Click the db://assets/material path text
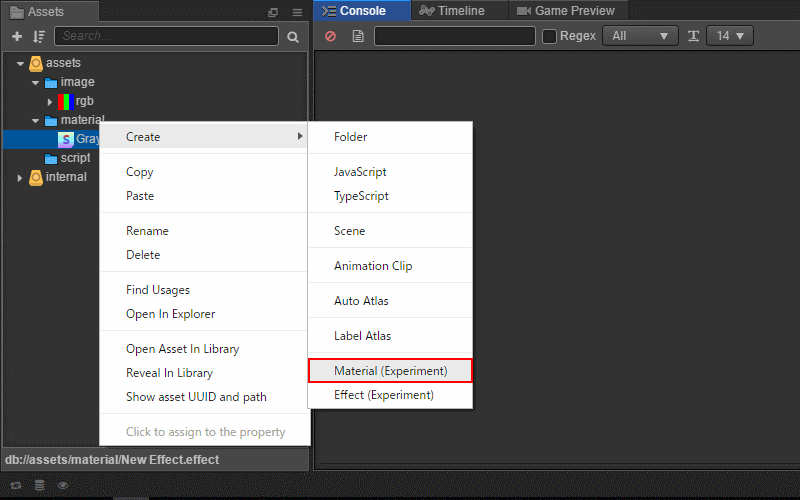The height and width of the screenshot is (500, 800). (112, 460)
